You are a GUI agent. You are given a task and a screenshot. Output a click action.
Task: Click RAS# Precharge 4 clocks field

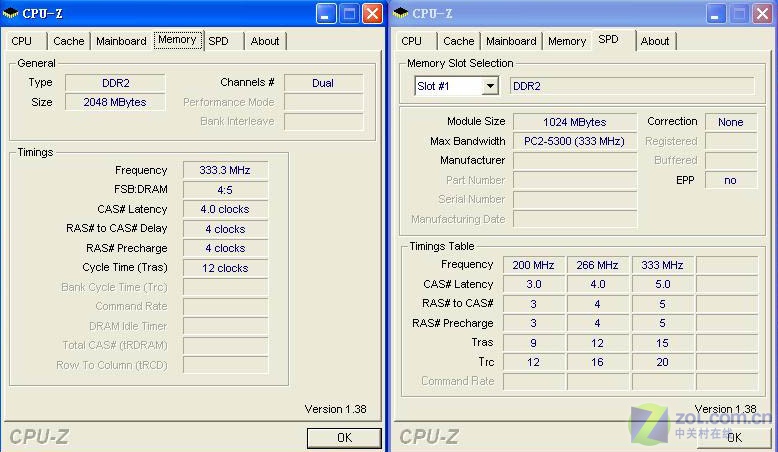(x=225, y=248)
